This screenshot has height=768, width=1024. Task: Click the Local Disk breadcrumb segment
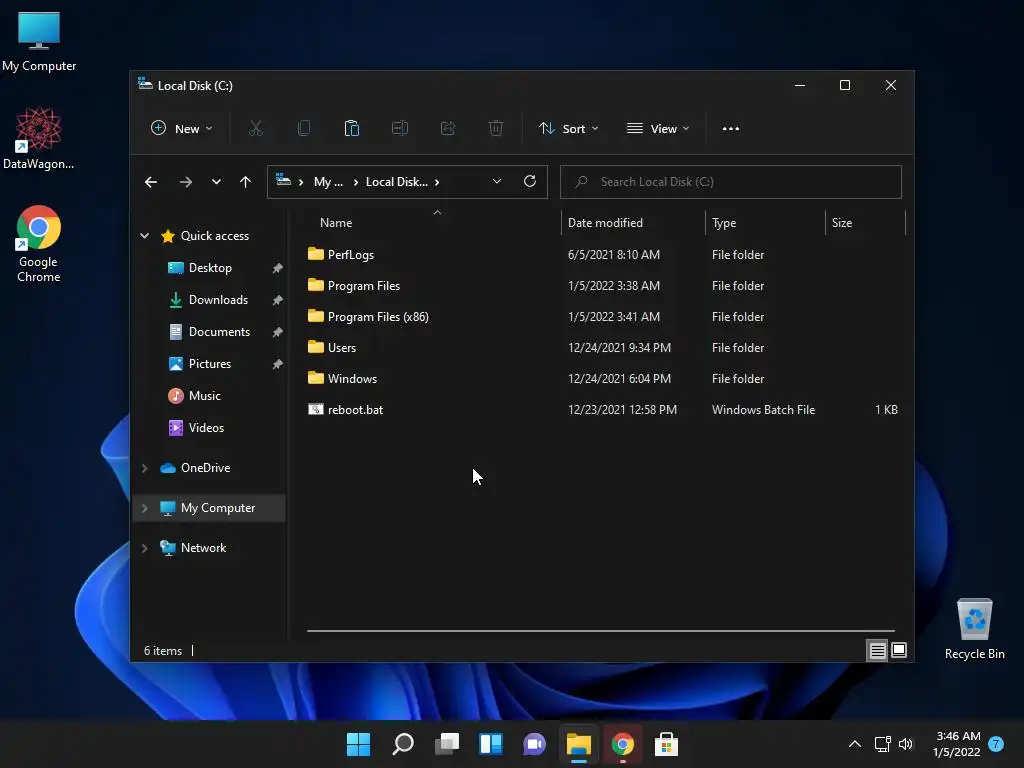[396, 182]
